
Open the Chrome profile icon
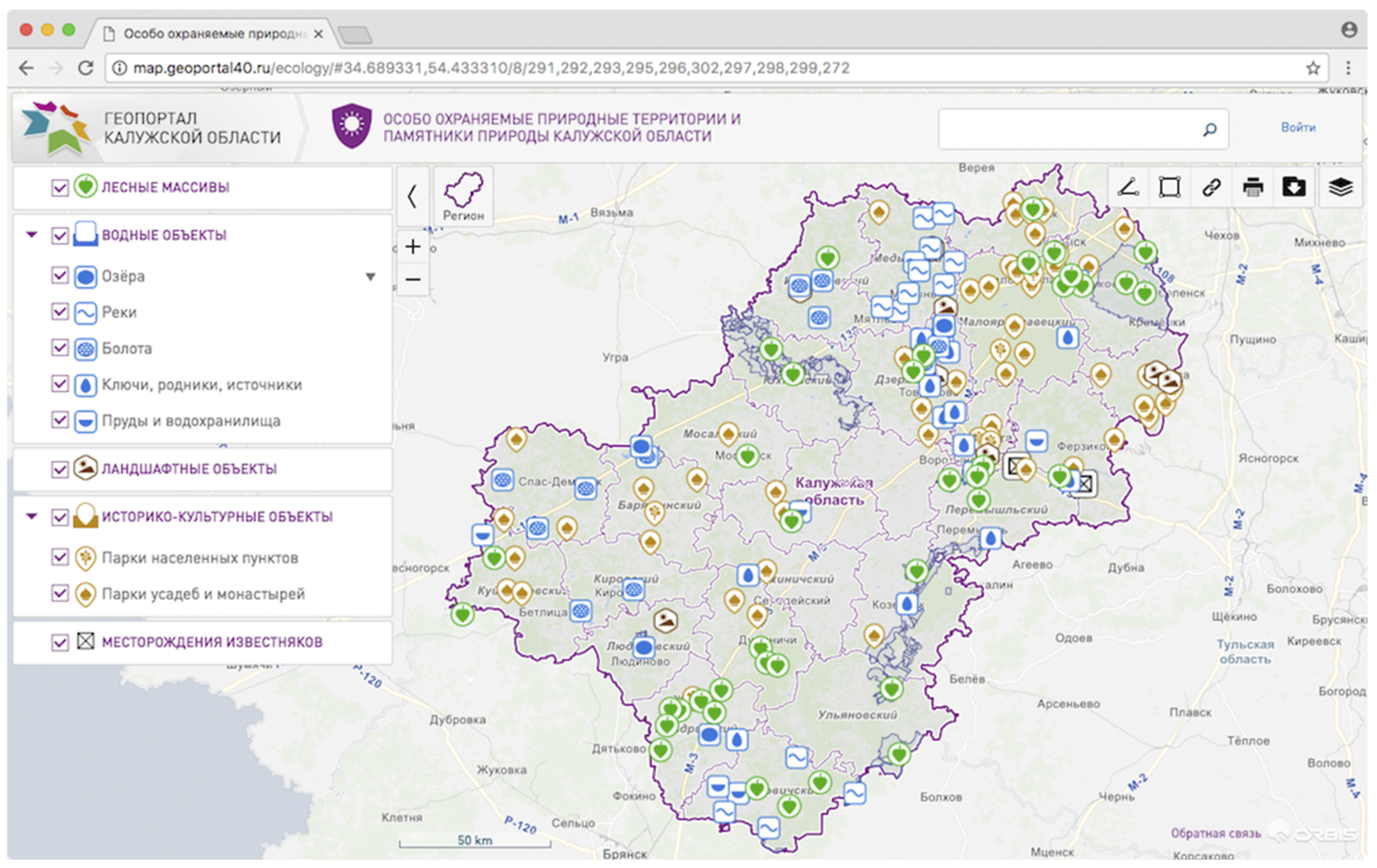click(x=1348, y=30)
